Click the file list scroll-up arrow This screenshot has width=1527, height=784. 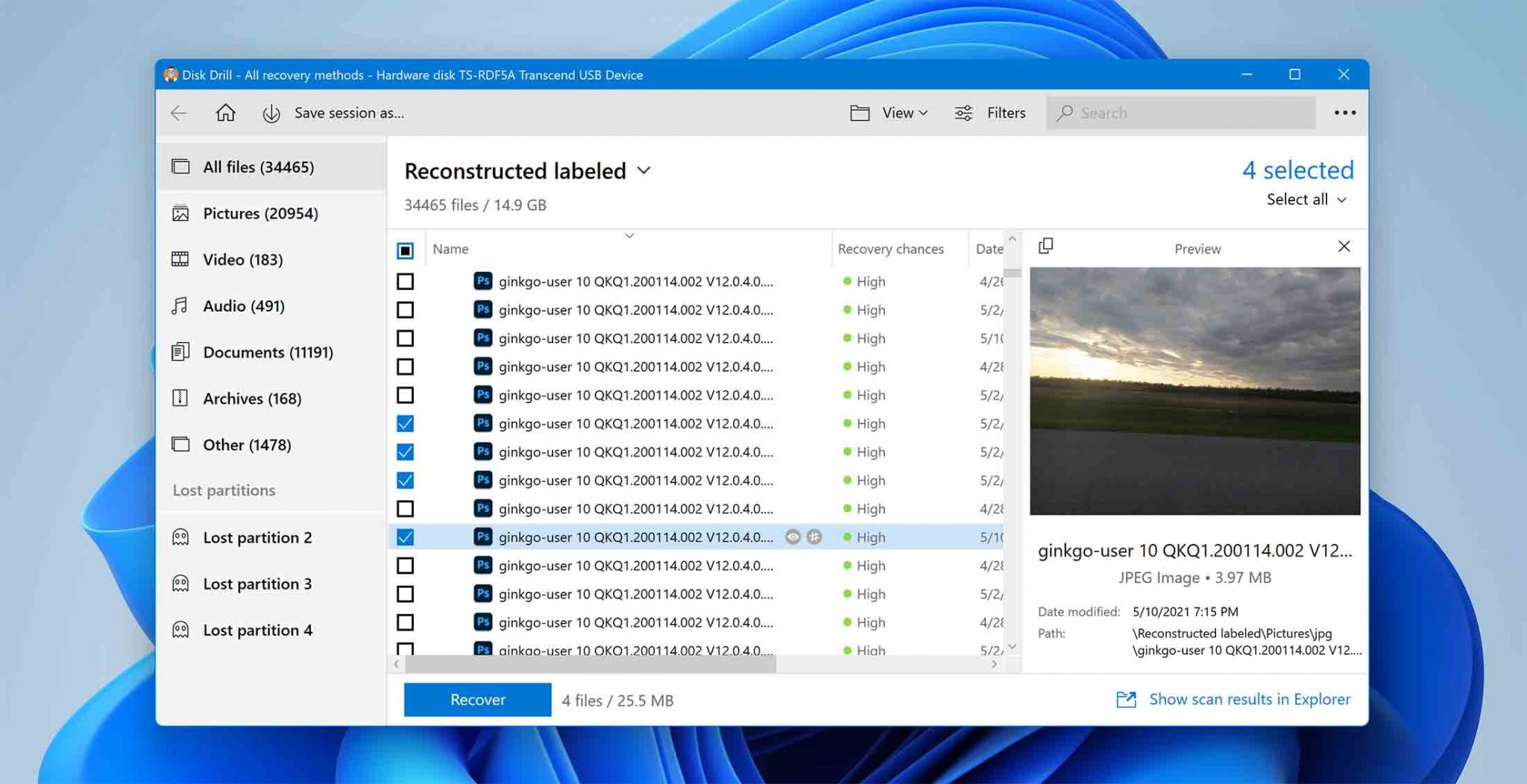(x=1012, y=238)
